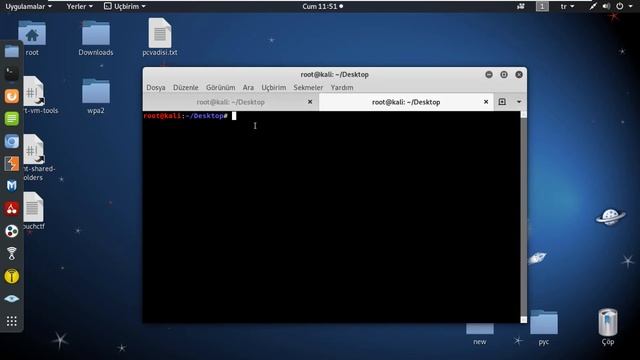Maximize the terminal window
The height and width of the screenshot is (360, 640).
tap(504, 74)
